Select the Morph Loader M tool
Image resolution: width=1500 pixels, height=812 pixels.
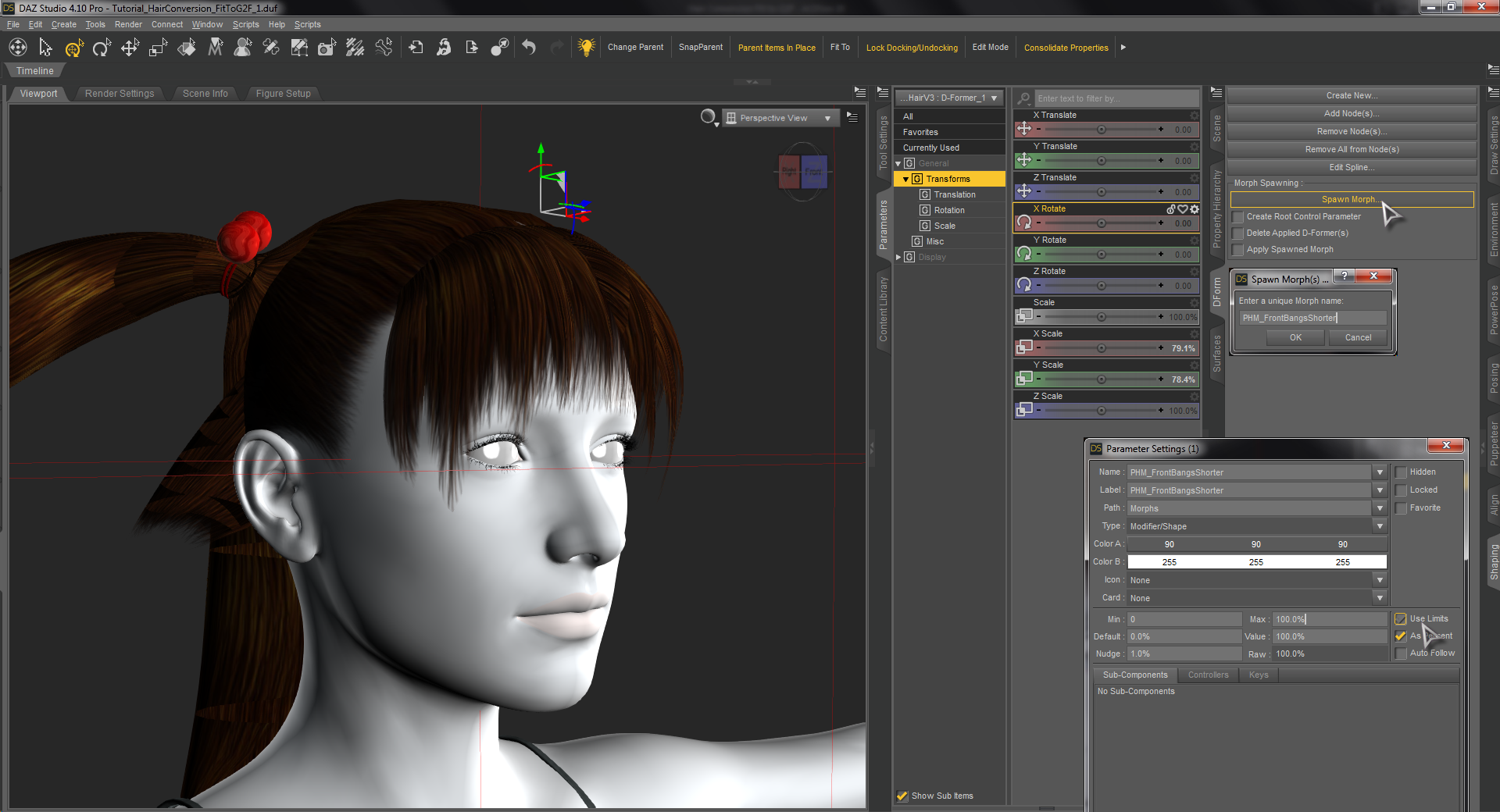[x=215, y=48]
